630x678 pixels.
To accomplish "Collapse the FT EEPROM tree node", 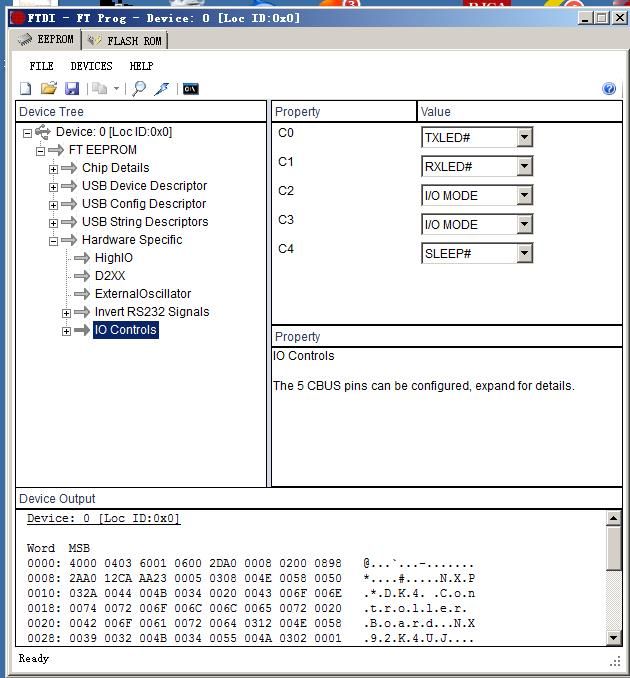I will pos(40,151).
